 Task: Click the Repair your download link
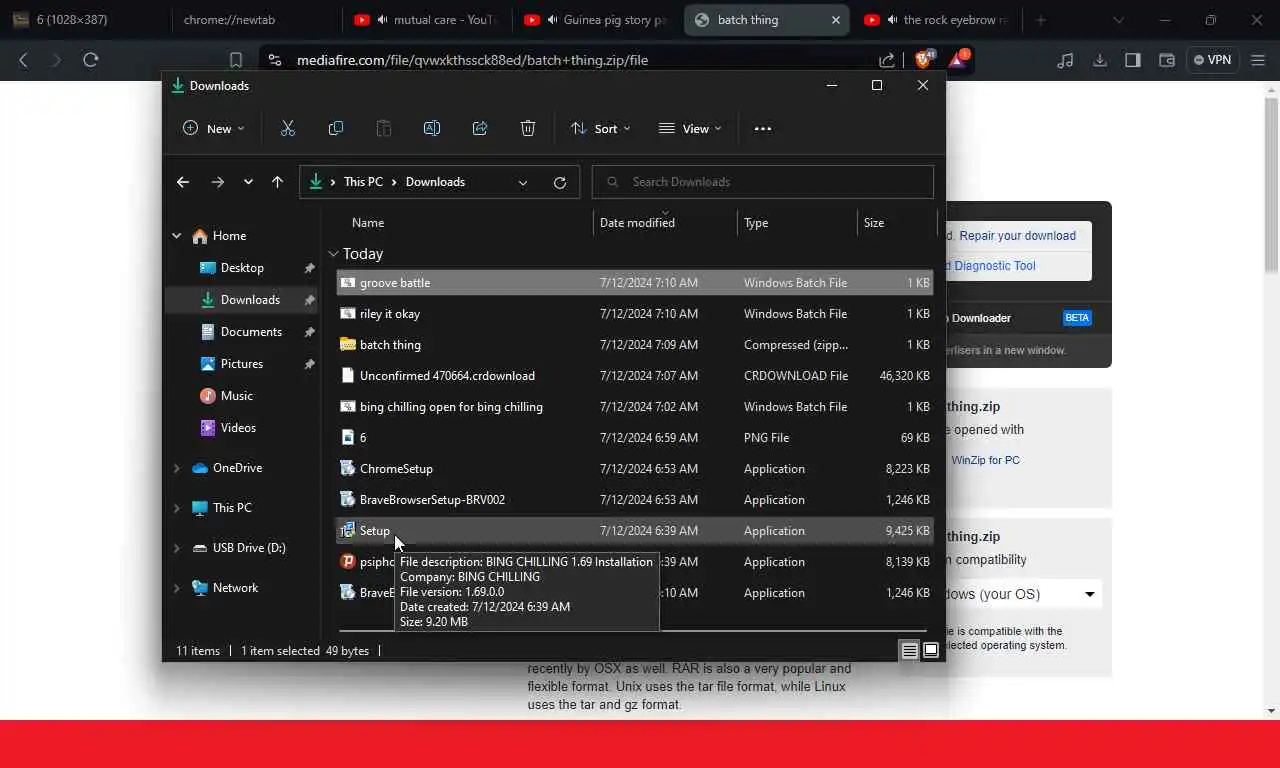pos(1017,236)
